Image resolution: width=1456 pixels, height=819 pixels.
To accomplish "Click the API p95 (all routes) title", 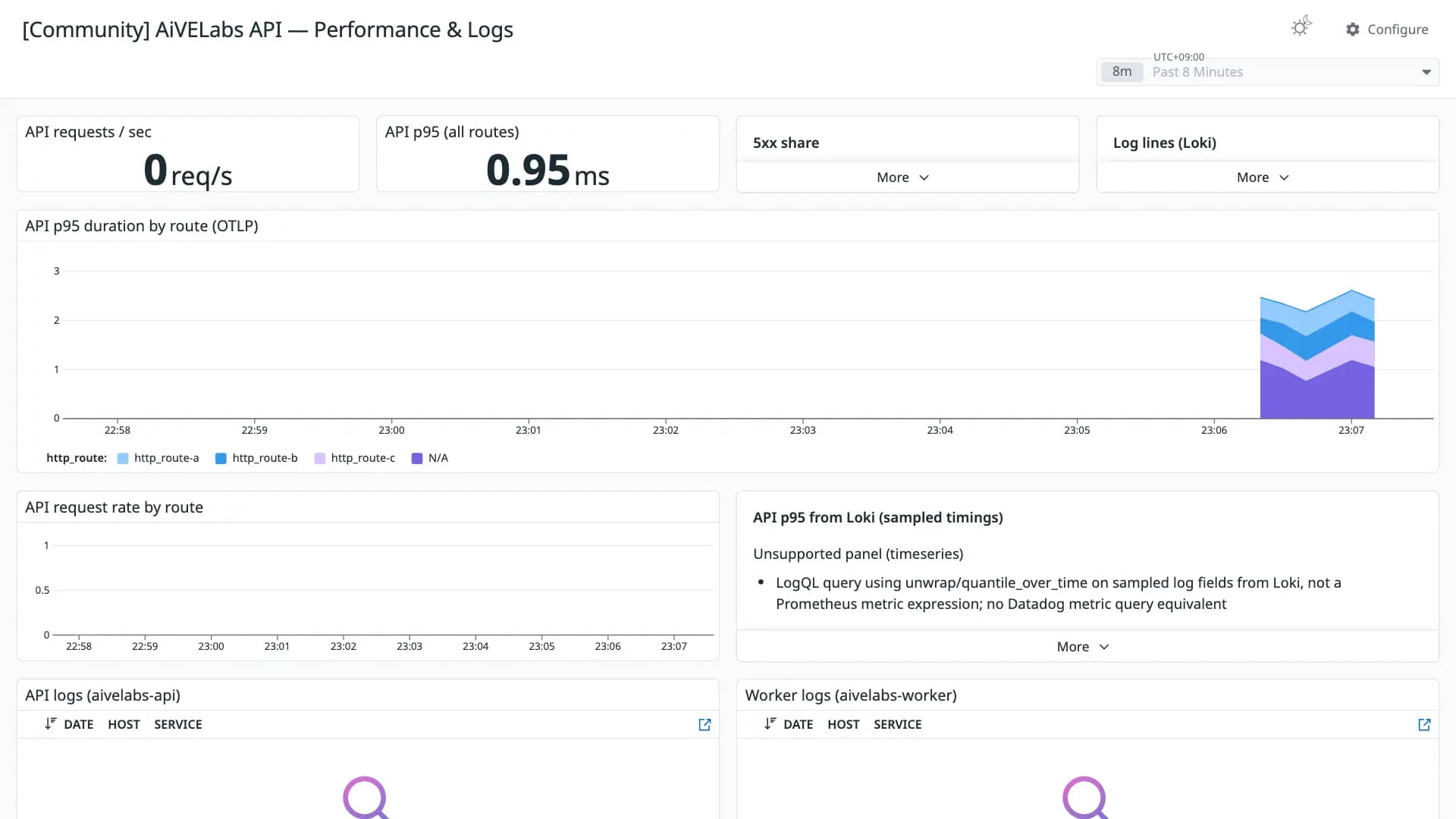I will [452, 132].
